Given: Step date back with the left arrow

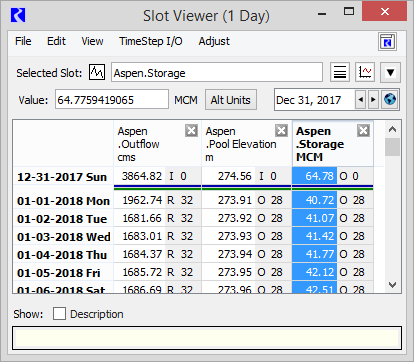Looking at the screenshot, I should (x=360, y=99).
